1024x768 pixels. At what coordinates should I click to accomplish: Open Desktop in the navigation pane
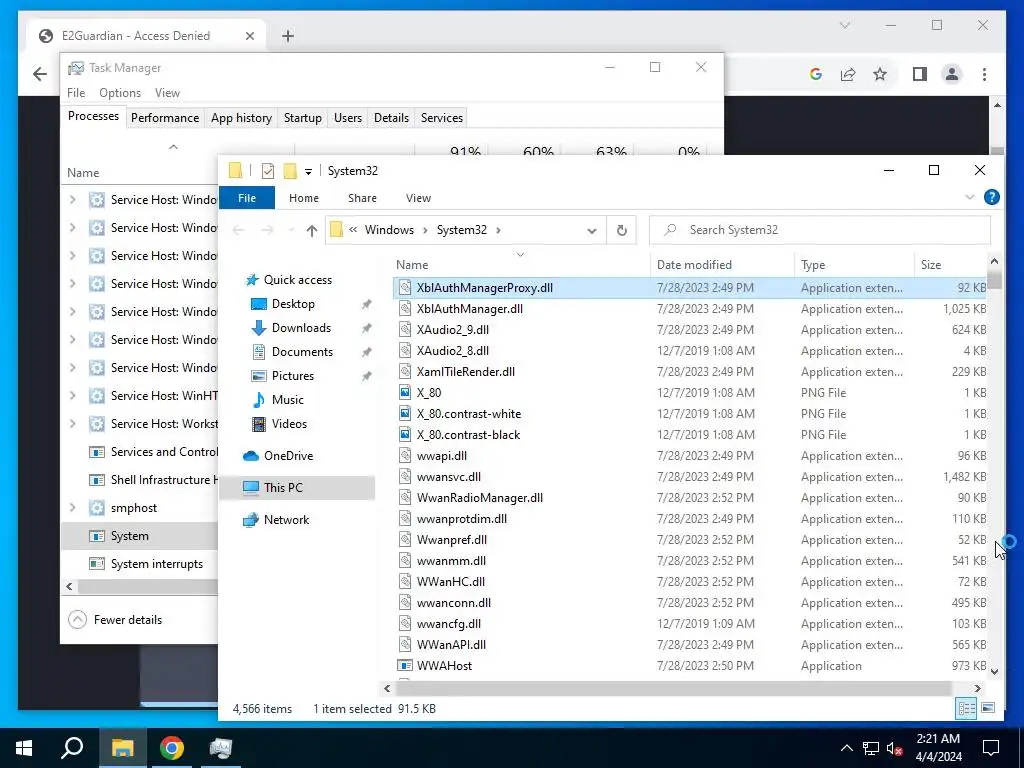click(x=293, y=304)
